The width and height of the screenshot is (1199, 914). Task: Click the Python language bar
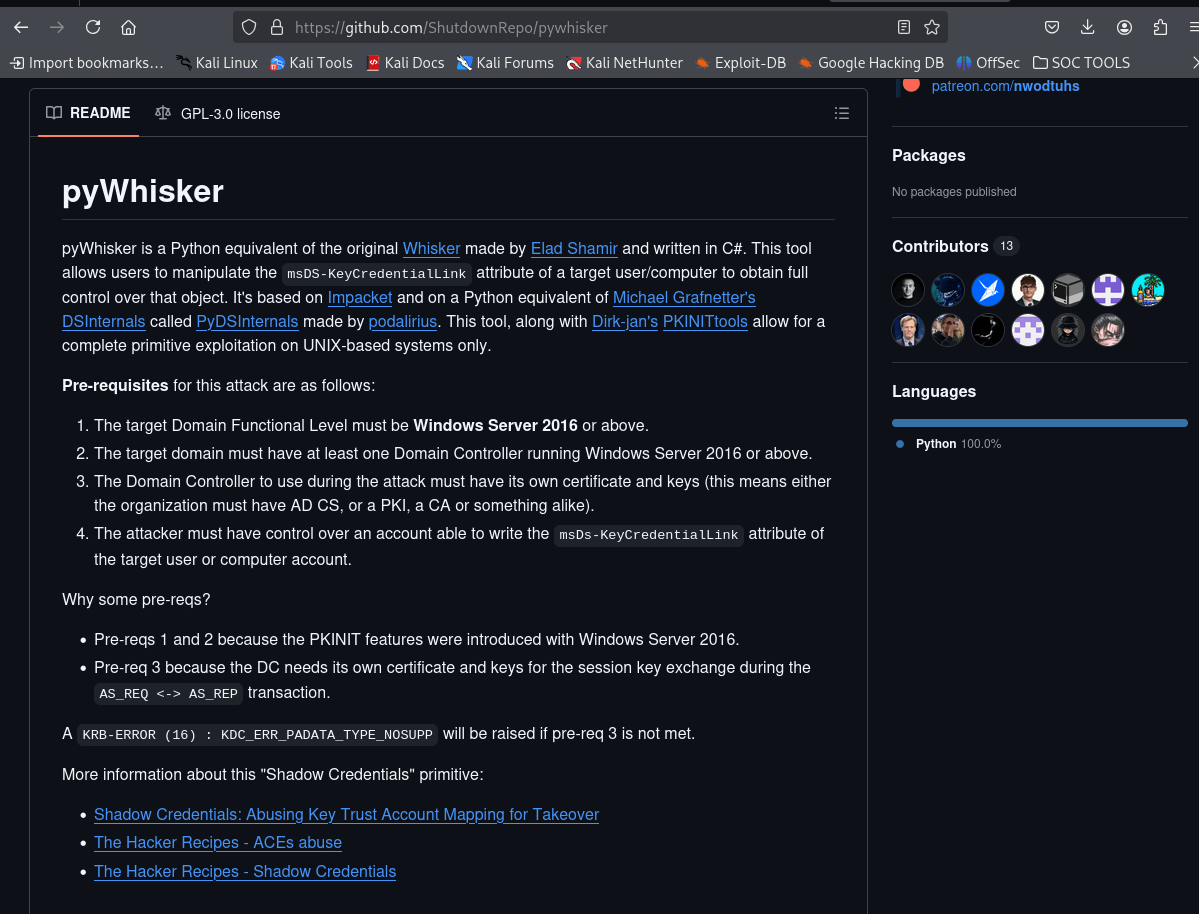click(1039, 423)
